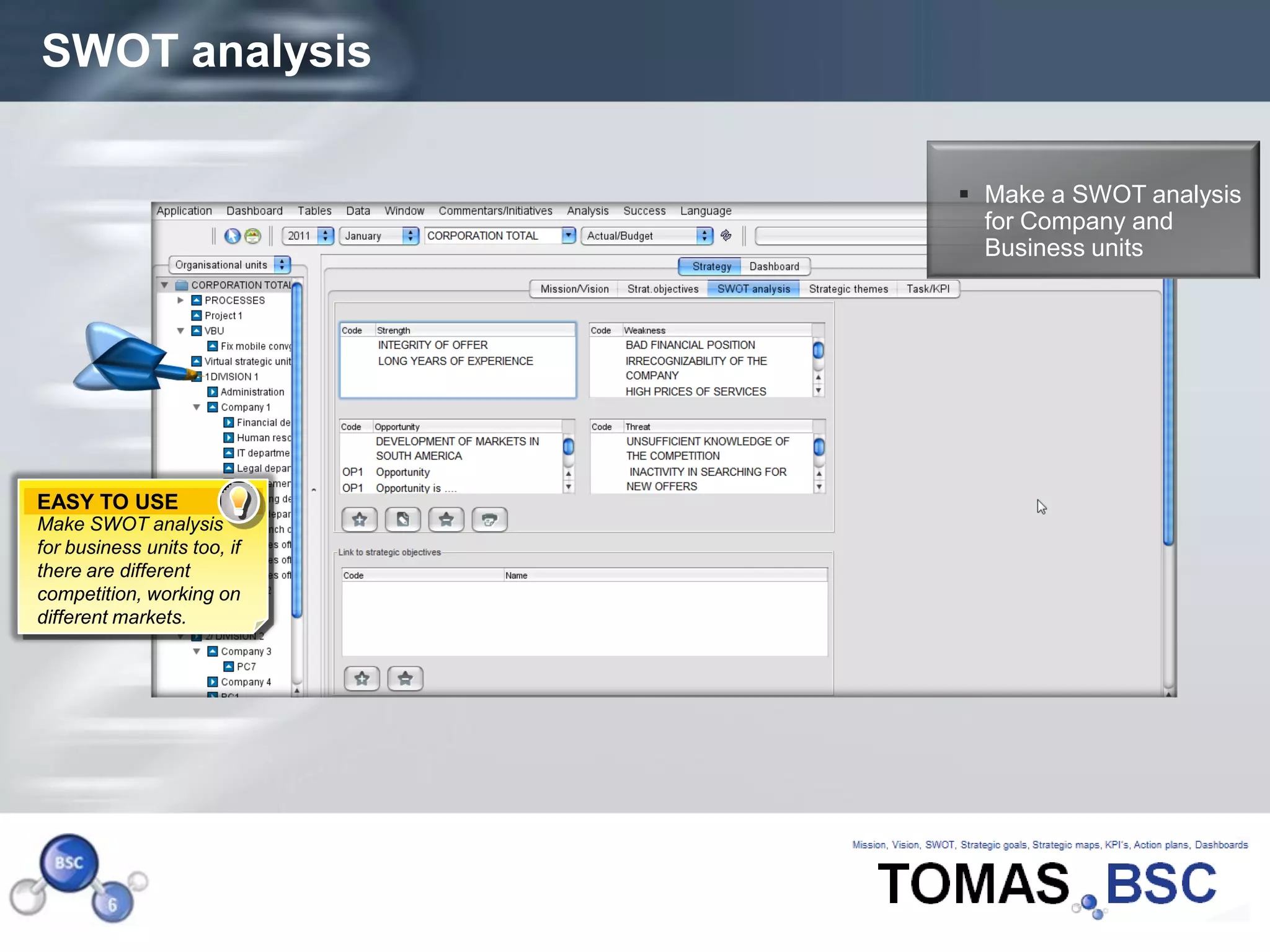Screen dimensions: 1270x952
Task: Click the PROCESSES node icon
Action: (197, 301)
